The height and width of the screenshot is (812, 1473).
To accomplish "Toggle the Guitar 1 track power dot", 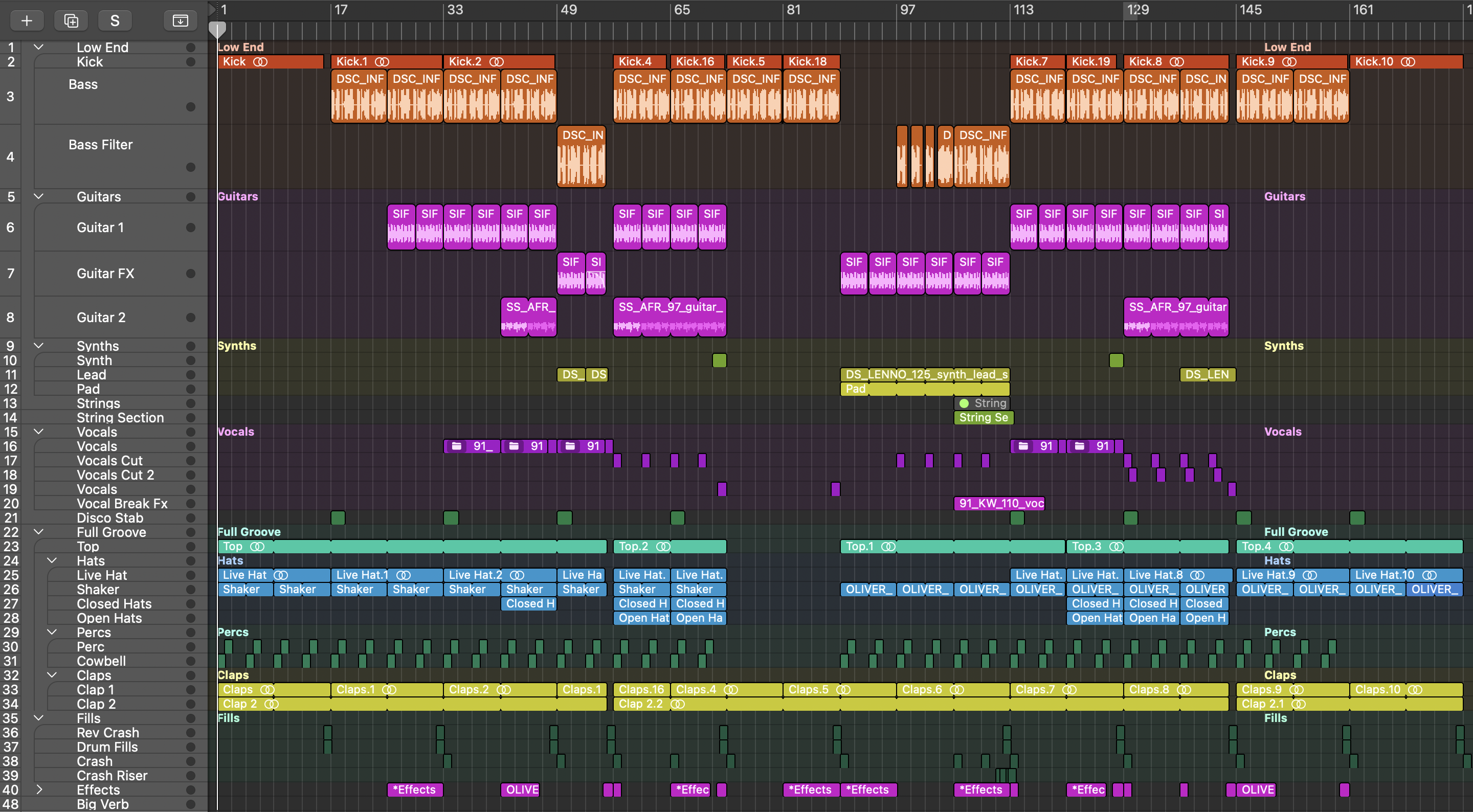I will (191, 228).
